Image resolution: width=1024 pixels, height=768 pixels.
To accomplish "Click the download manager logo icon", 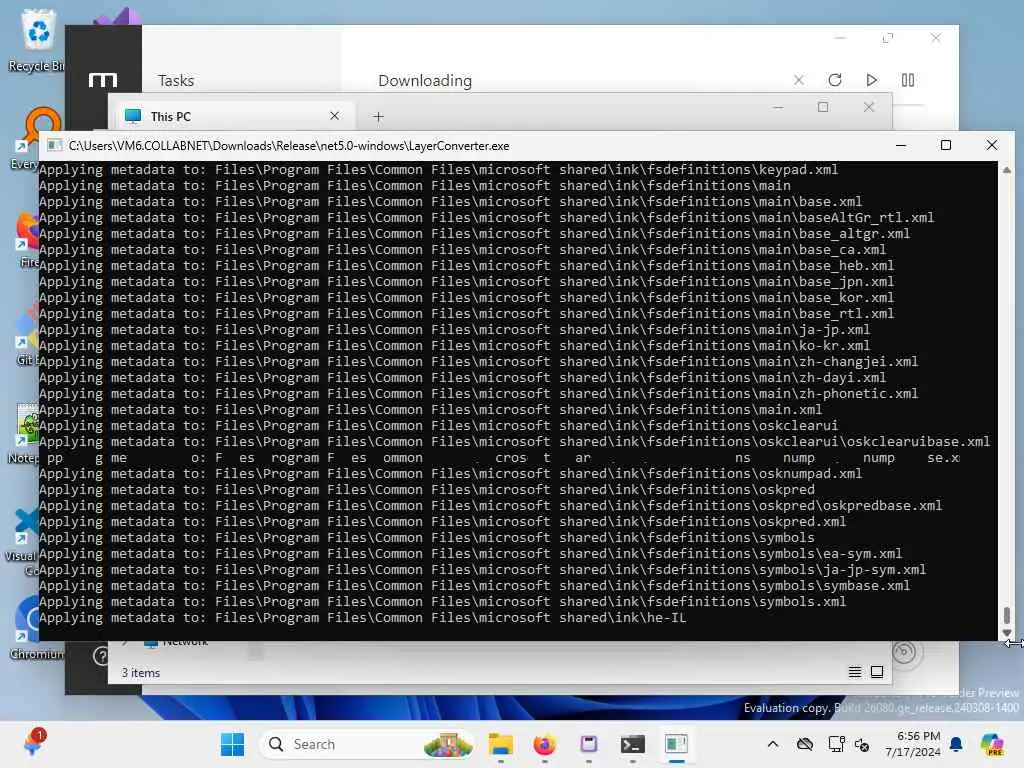I will point(103,80).
